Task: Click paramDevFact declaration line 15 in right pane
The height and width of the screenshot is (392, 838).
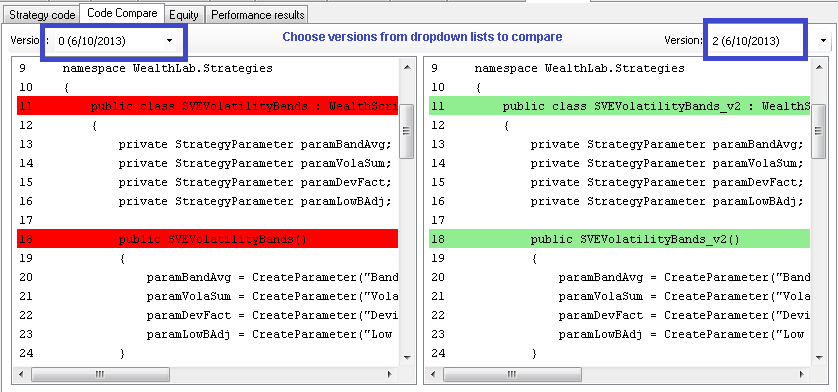Action: tap(668, 182)
